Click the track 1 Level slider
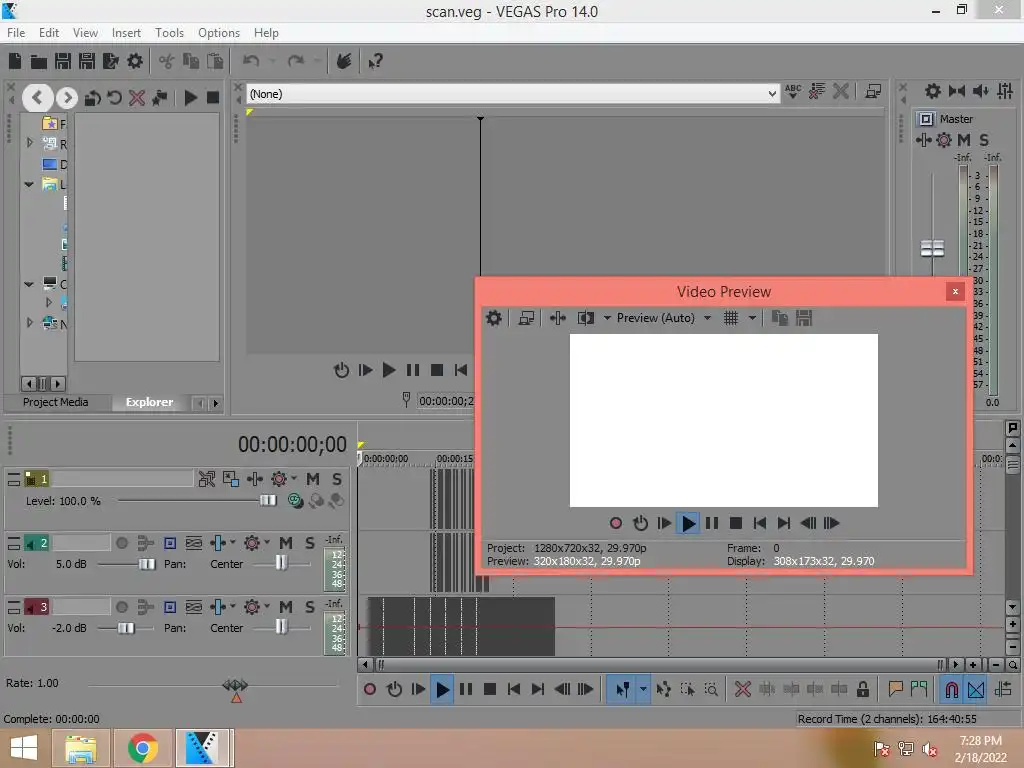 [x=268, y=501]
